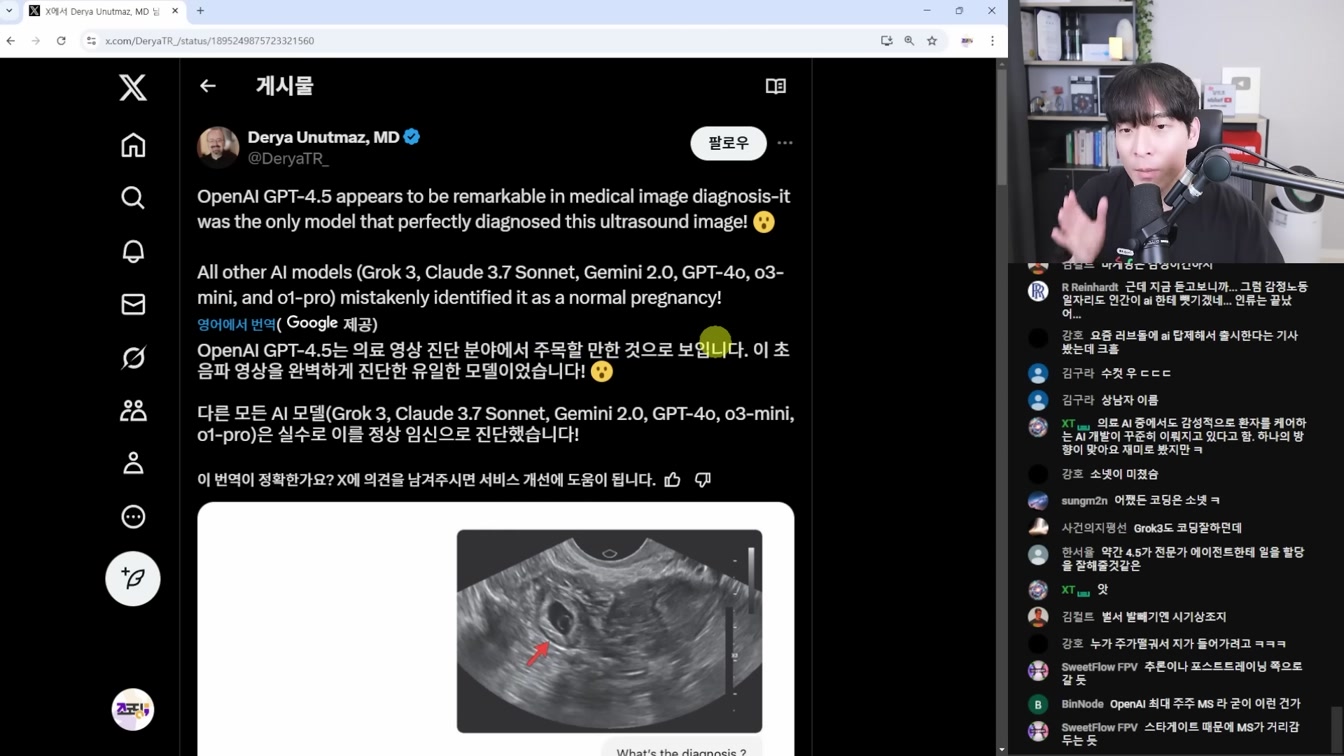Image resolution: width=1344 pixels, height=756 pixels.
Task: Click the 영어에서 번역 translation link
Action: [236, 324]
